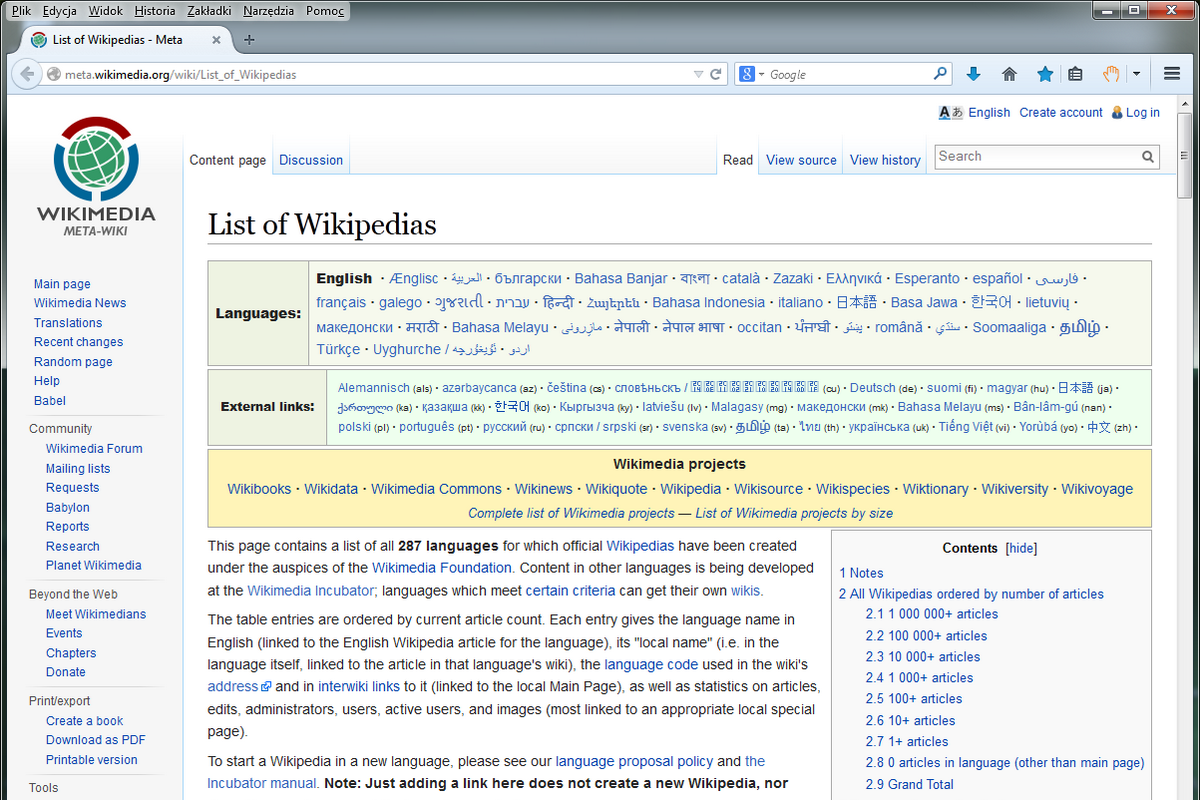This screenshot has width=1200, height=800.
Task: Hide the Contents table via hide link
Action: (x=1021, y=548)
